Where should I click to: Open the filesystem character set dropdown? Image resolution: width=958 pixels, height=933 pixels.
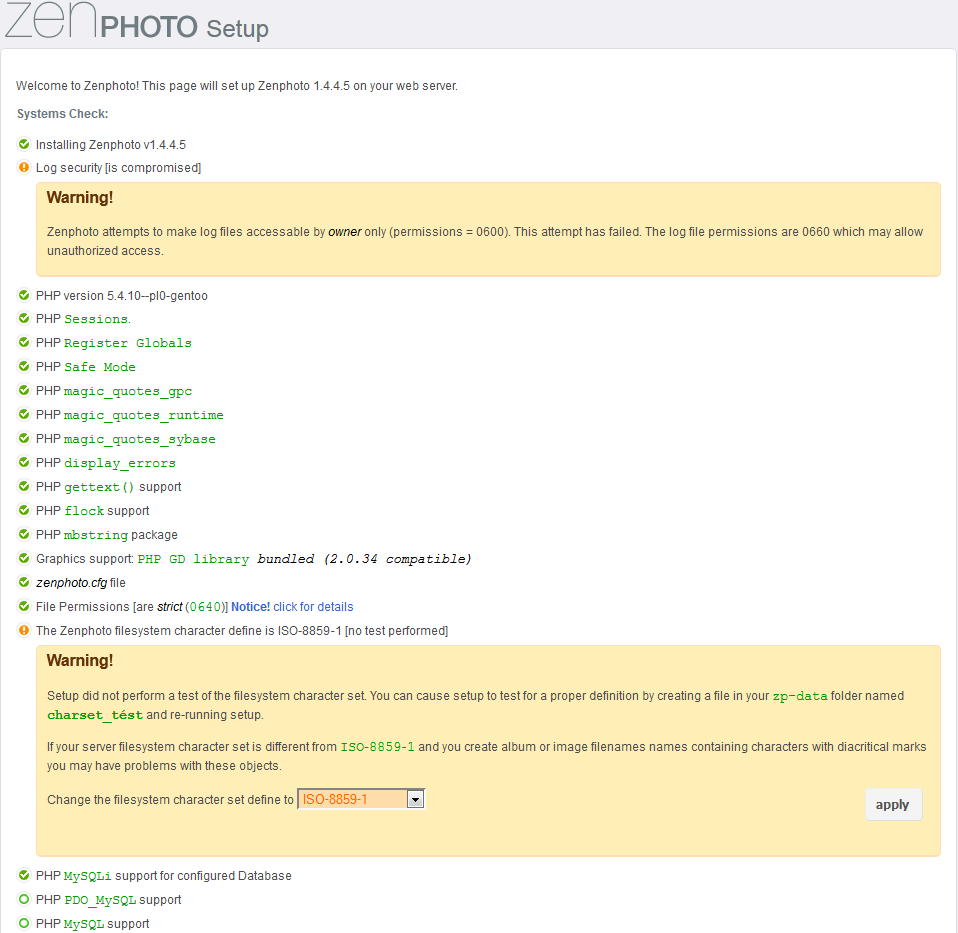coord(360,799)
